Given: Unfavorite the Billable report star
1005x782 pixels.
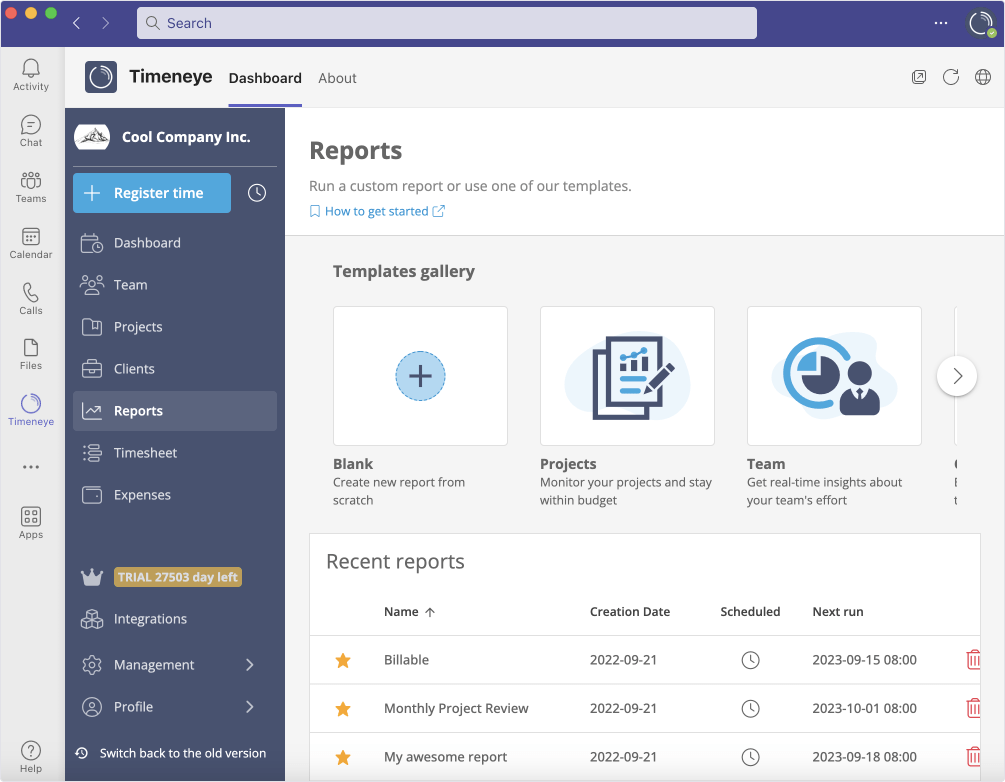Looking at the screenshot, I should coord(343,660).
